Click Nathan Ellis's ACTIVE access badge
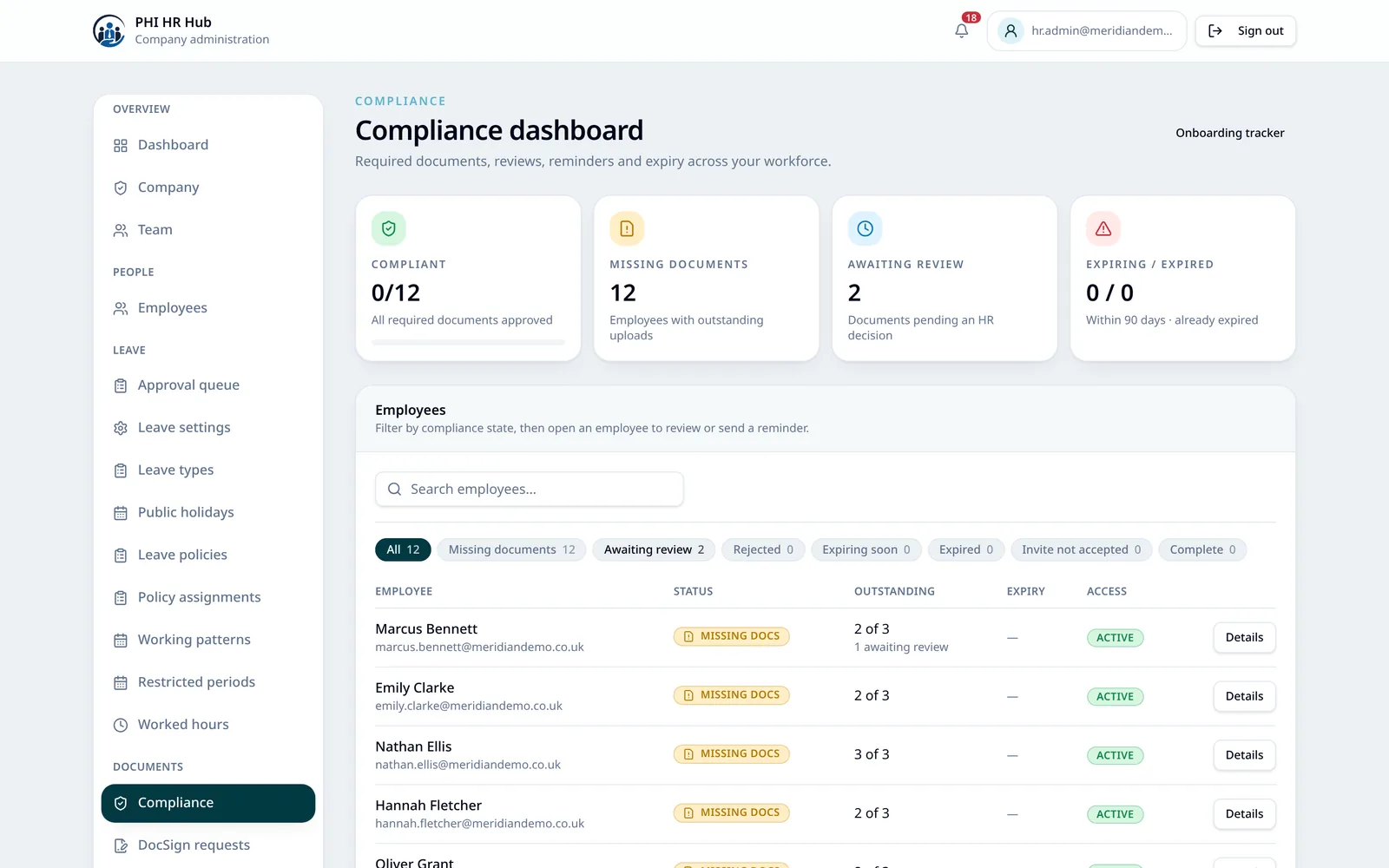Image resolution: width=1389 pixels, height=868 pixels. click(x=1115, y=756)
